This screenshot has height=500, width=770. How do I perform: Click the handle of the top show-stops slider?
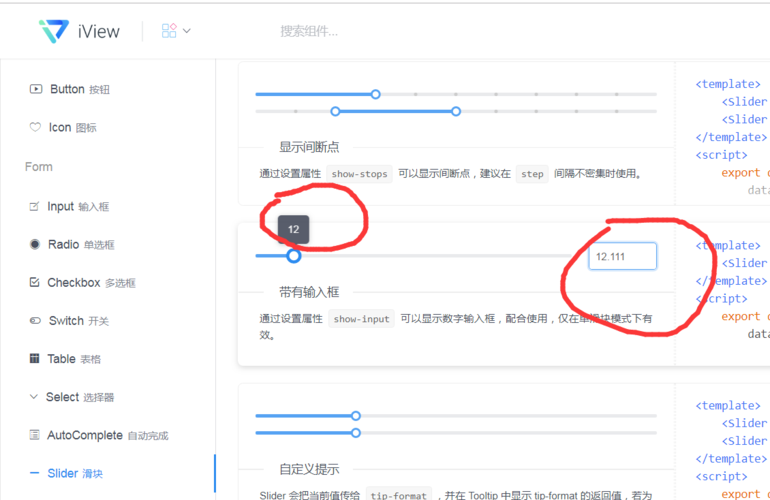(x=376, y=94)
